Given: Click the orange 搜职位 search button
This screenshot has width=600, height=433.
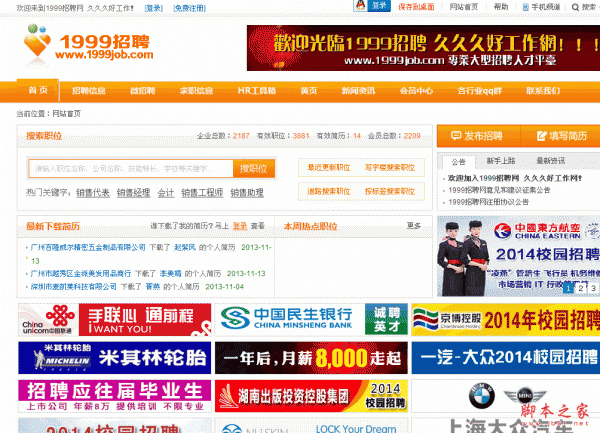Looking at the screenshot, I should 254,169.
